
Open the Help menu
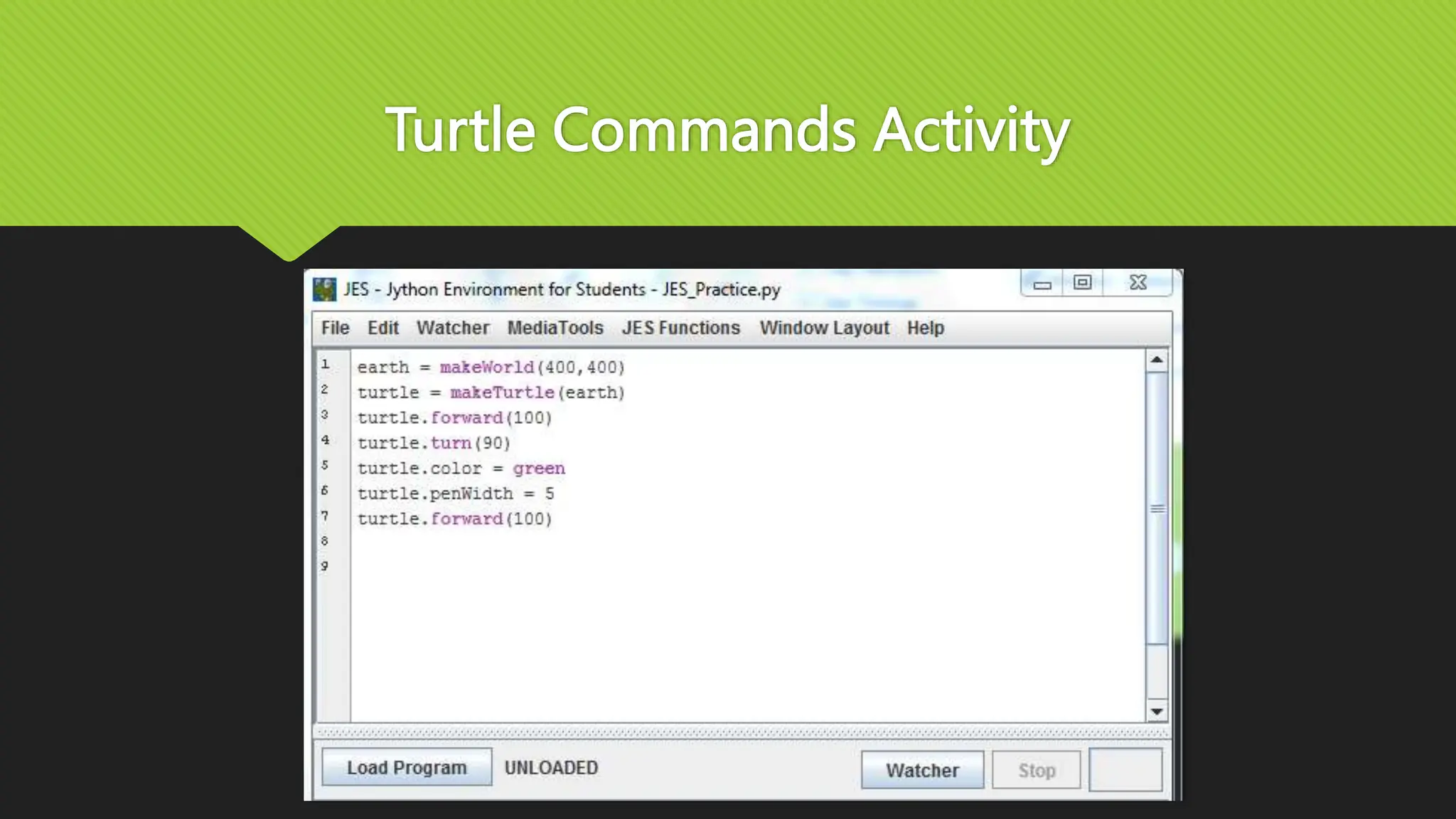[x=926, y=328]
